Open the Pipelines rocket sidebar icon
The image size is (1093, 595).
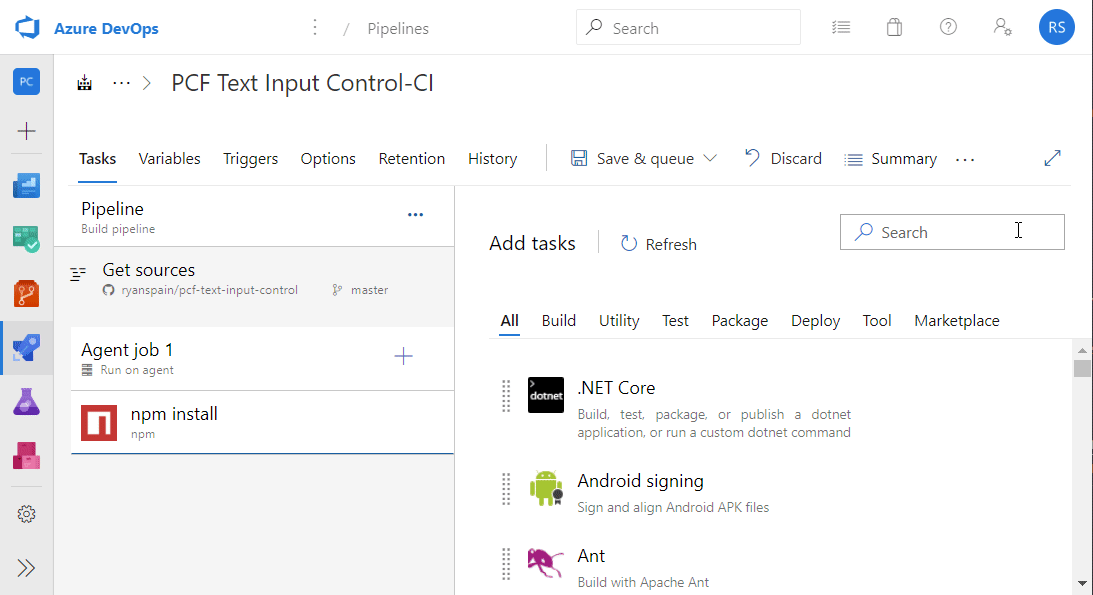pyautogui.click(x=26, y=348)
